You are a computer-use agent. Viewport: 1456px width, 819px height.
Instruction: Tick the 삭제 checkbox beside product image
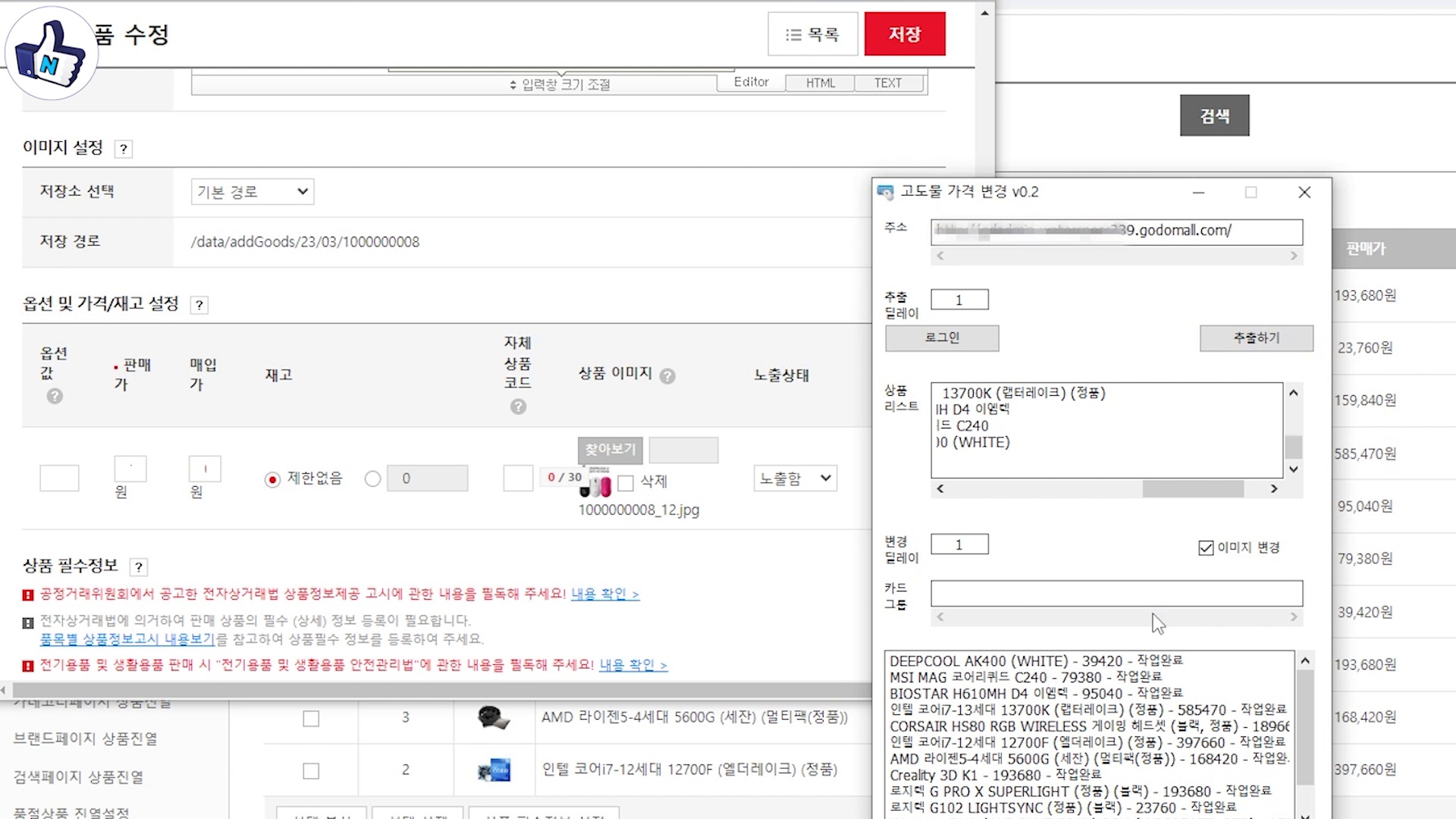point(626,483)
